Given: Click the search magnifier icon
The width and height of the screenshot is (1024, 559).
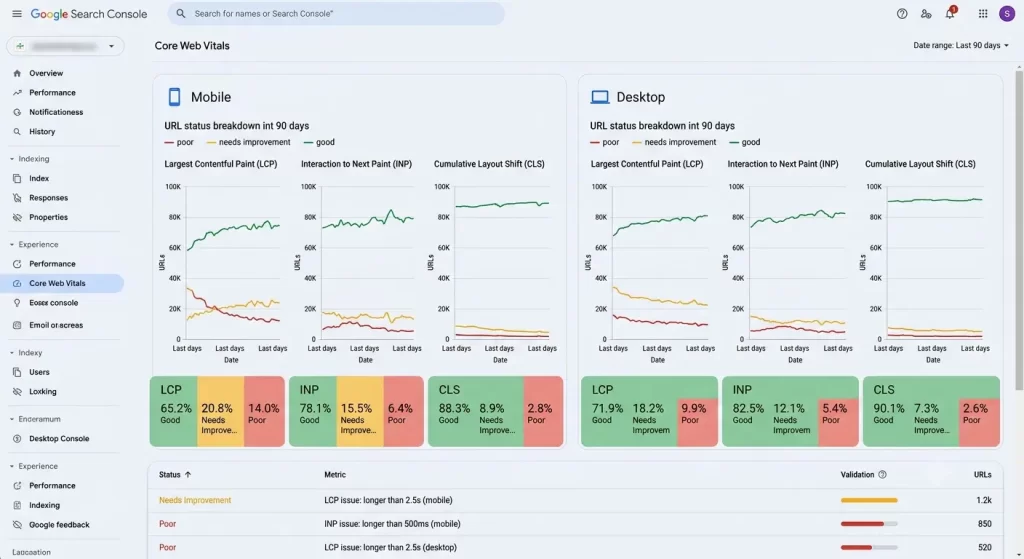Looking at the screenshot, I should (181, 14).
